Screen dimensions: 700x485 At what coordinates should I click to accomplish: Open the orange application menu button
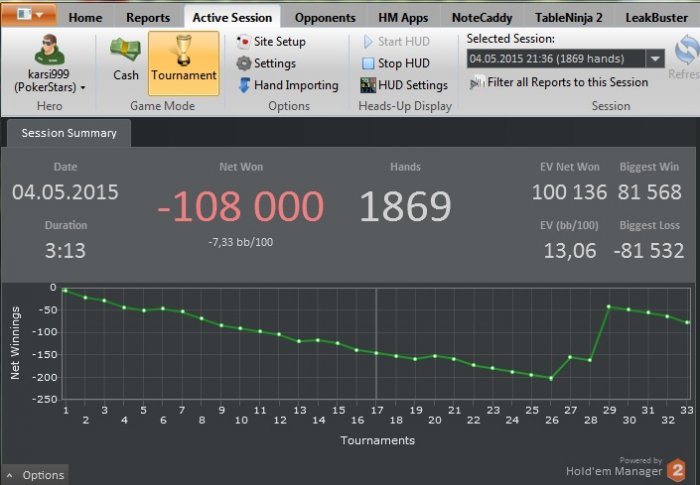pos(29,15)
